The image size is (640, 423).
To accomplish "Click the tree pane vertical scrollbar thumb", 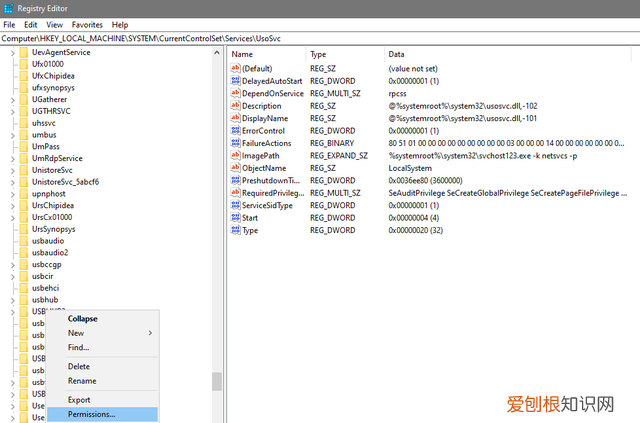I will tap(216, 381).
